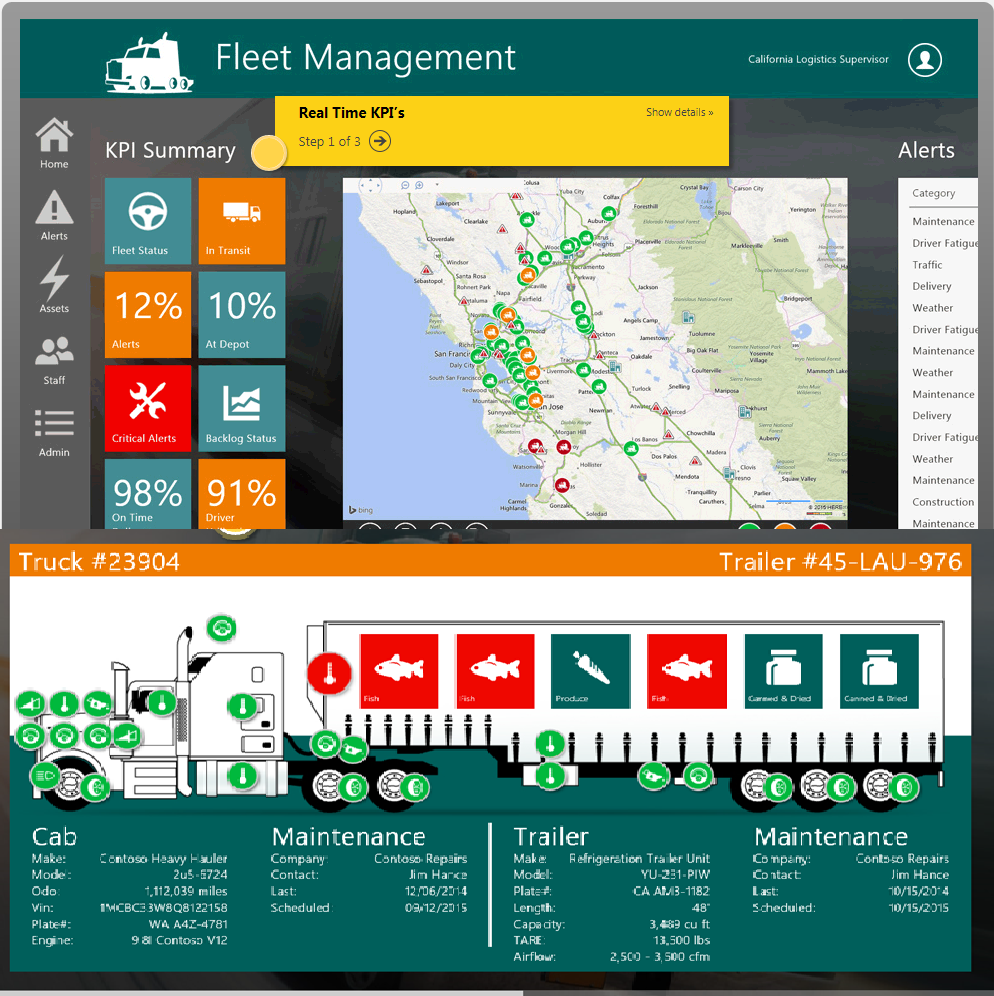This screenshot has width=994, height=996.
Task: Click cab scheduled date 09/12/2015
Action: 436,908
